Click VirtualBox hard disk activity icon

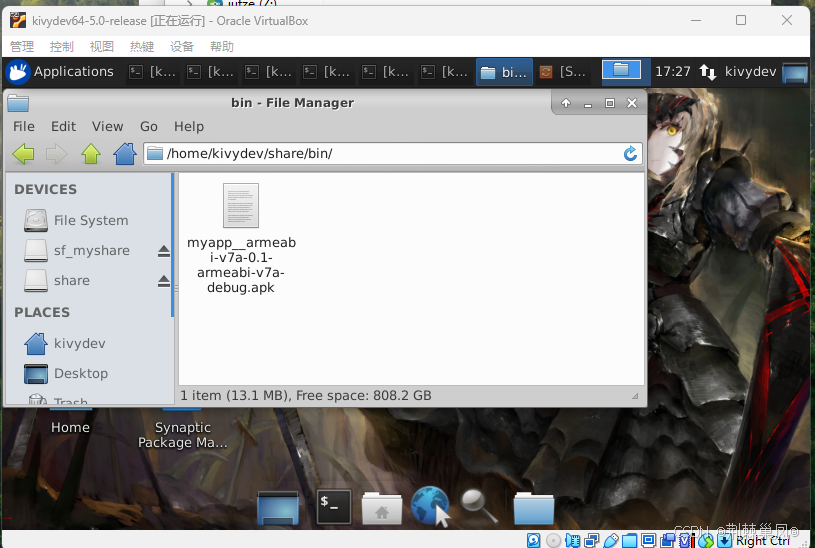(x=533, y=541)
